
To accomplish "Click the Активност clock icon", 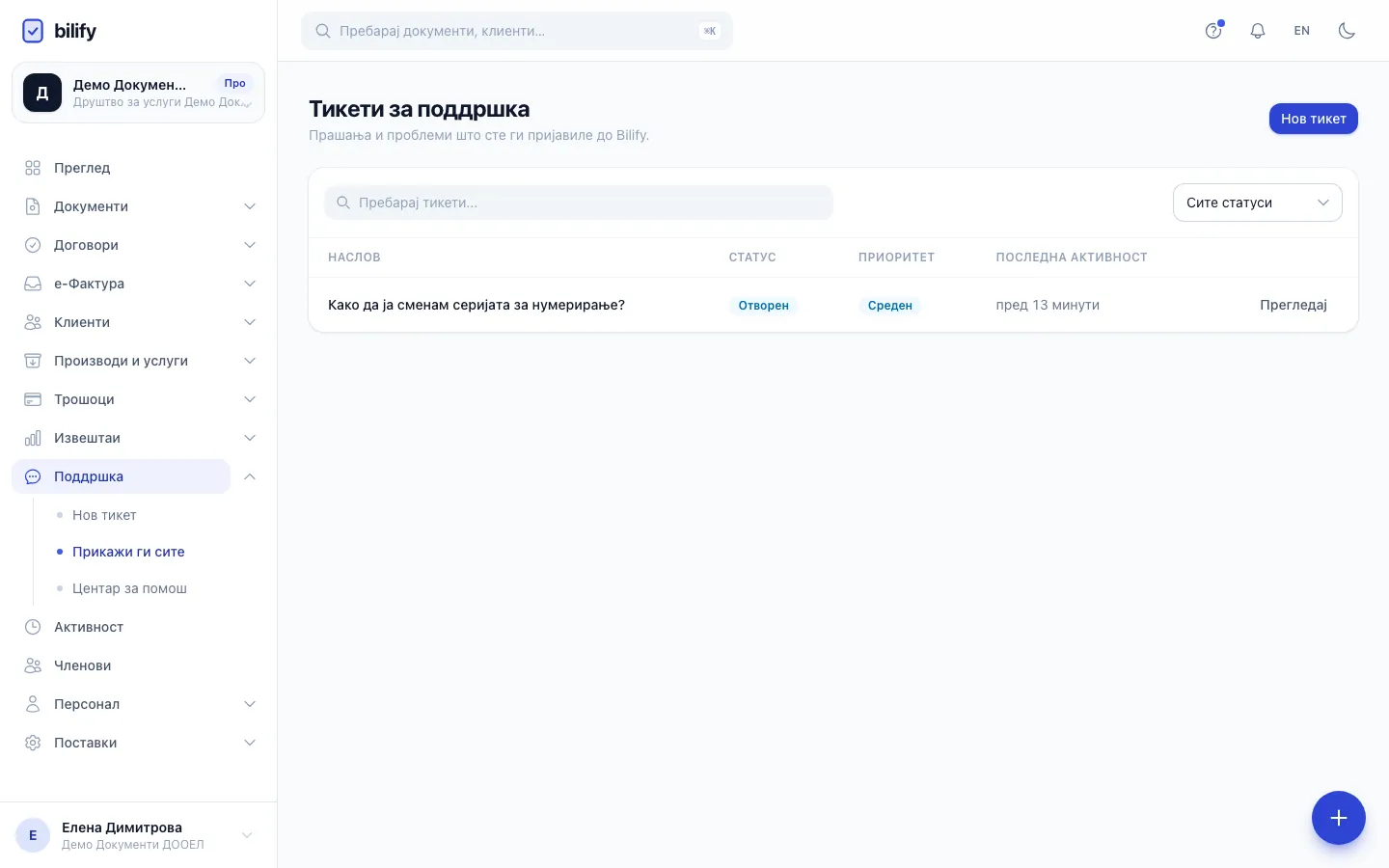I will click(33, 627).
